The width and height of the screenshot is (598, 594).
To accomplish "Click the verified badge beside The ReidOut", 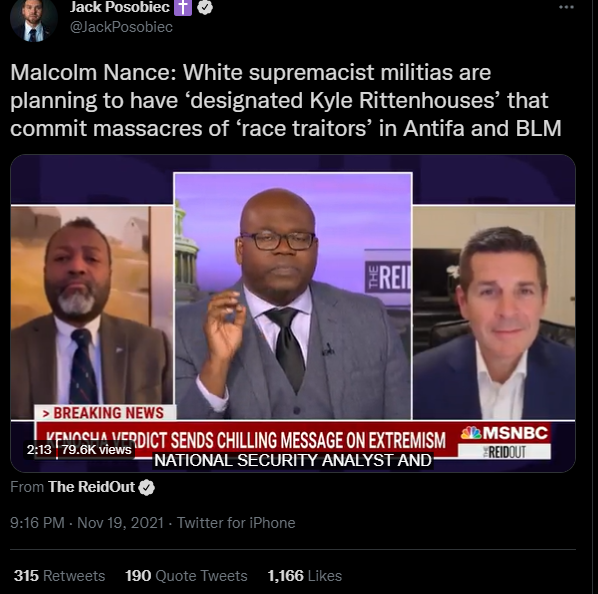I will (x=146, y=487).
